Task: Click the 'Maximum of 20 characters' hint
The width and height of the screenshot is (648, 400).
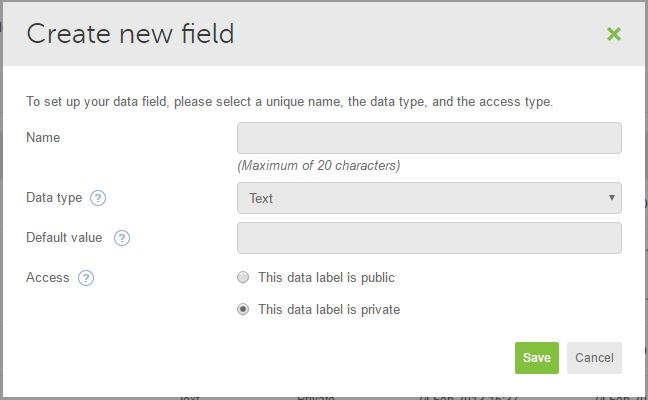Action: click(x=319, y=165)
